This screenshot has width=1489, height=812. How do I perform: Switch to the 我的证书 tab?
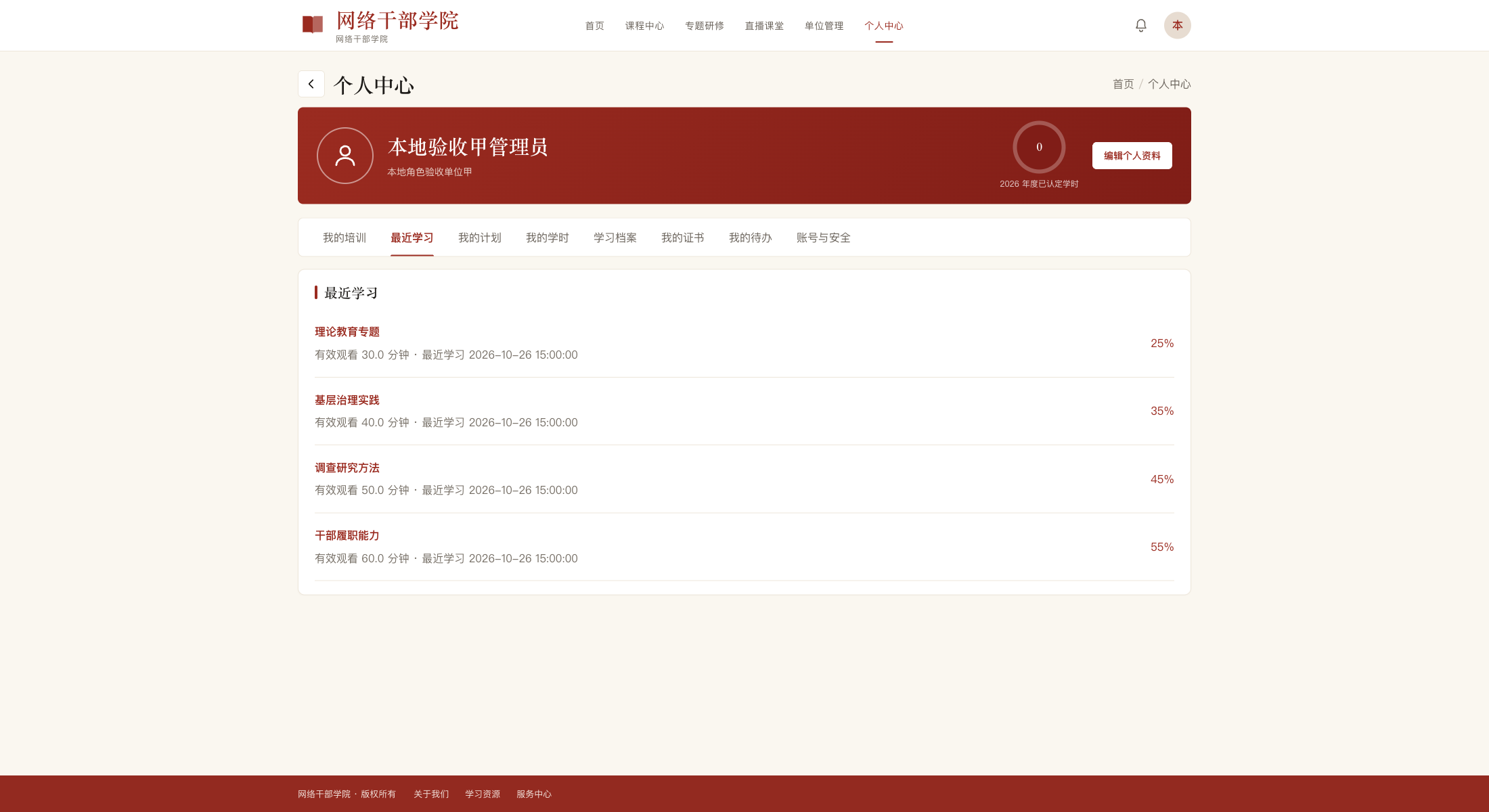click(x=683, y=238)
